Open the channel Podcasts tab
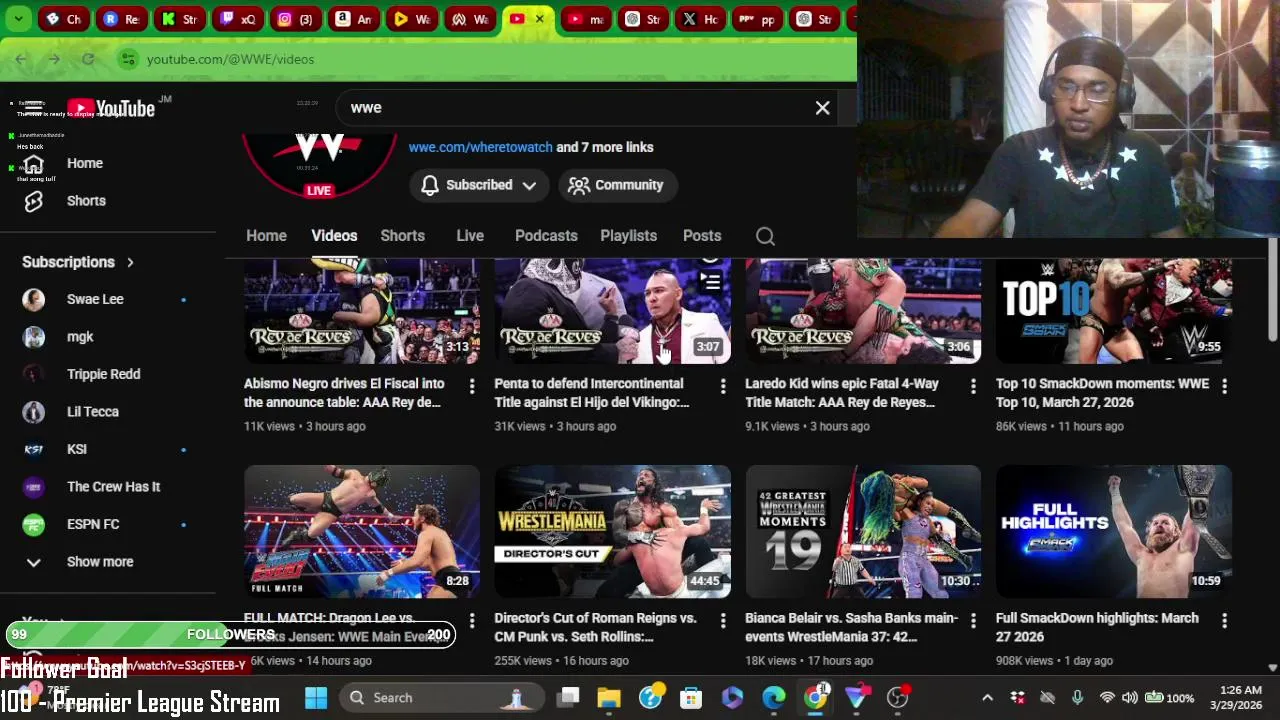Viewport: 1280px width, 720px height. [x=546, y=236]
